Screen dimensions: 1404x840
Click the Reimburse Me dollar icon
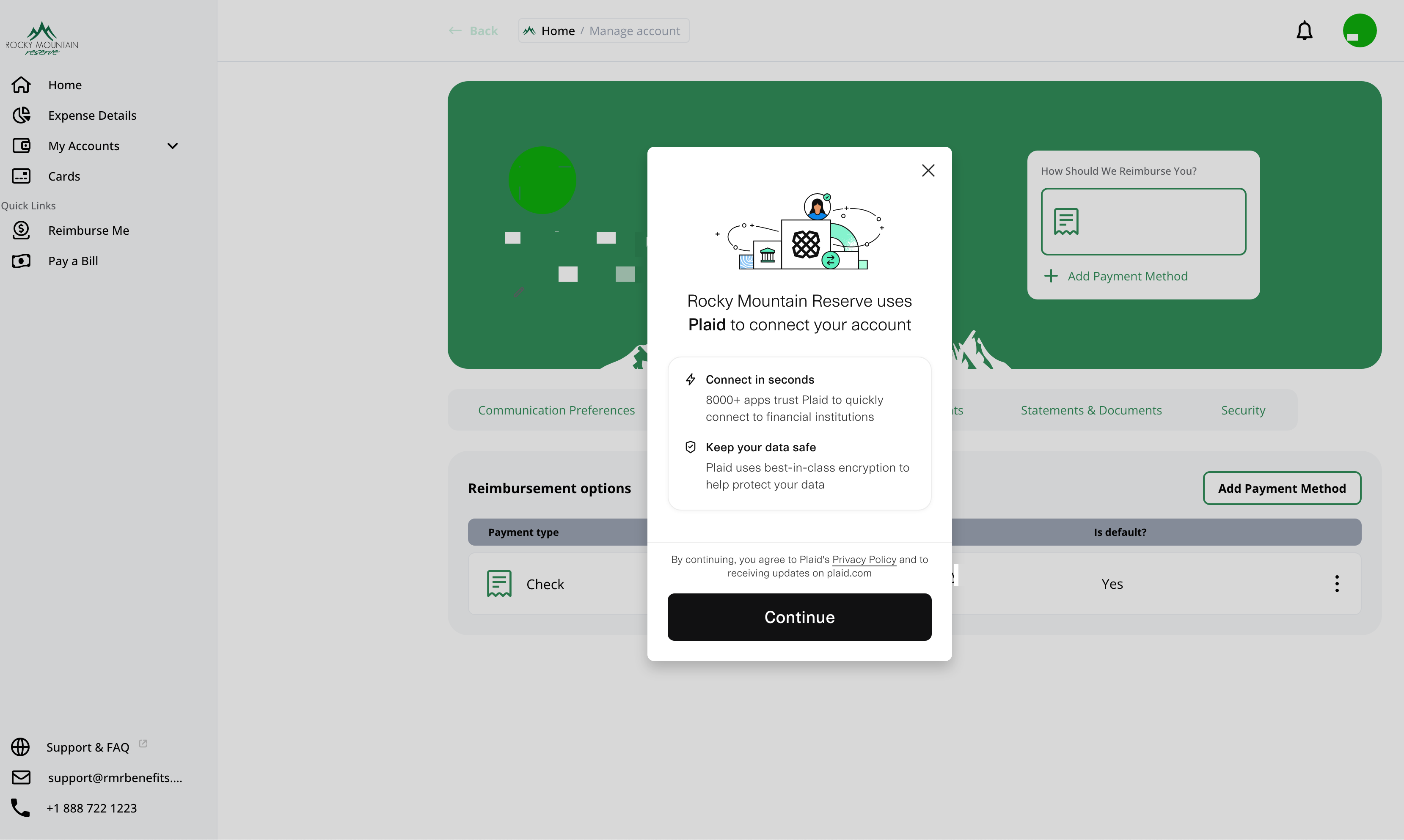point(21,231)
